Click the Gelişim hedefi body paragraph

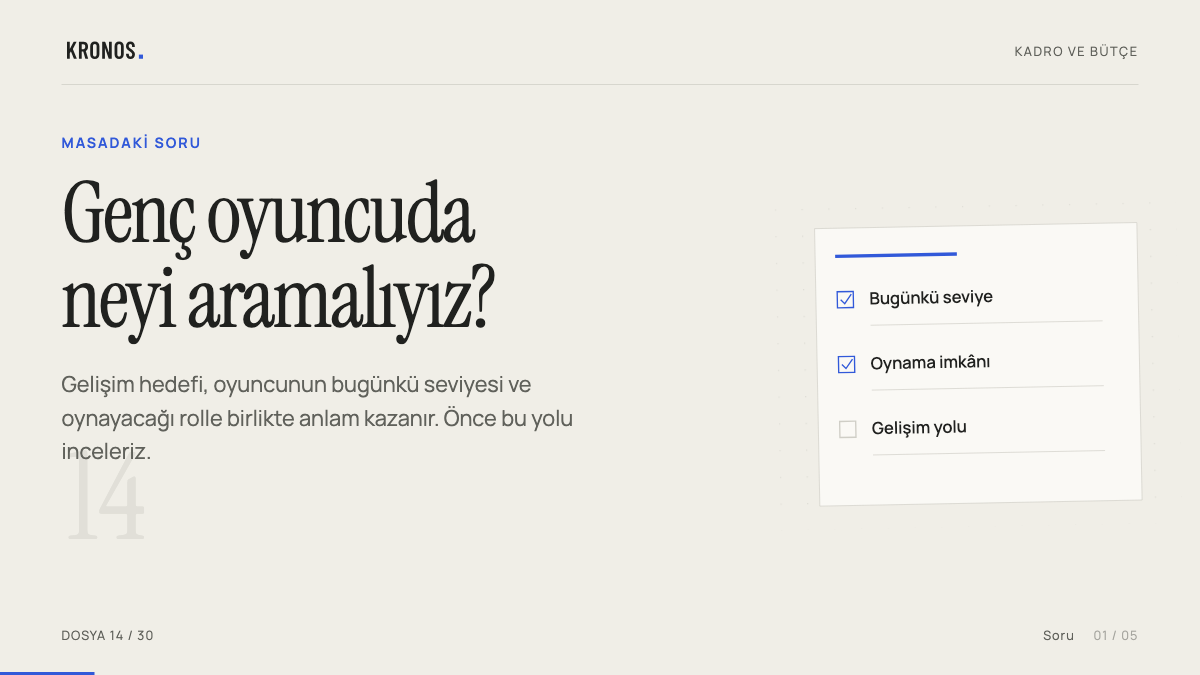[x=317, y=418]
